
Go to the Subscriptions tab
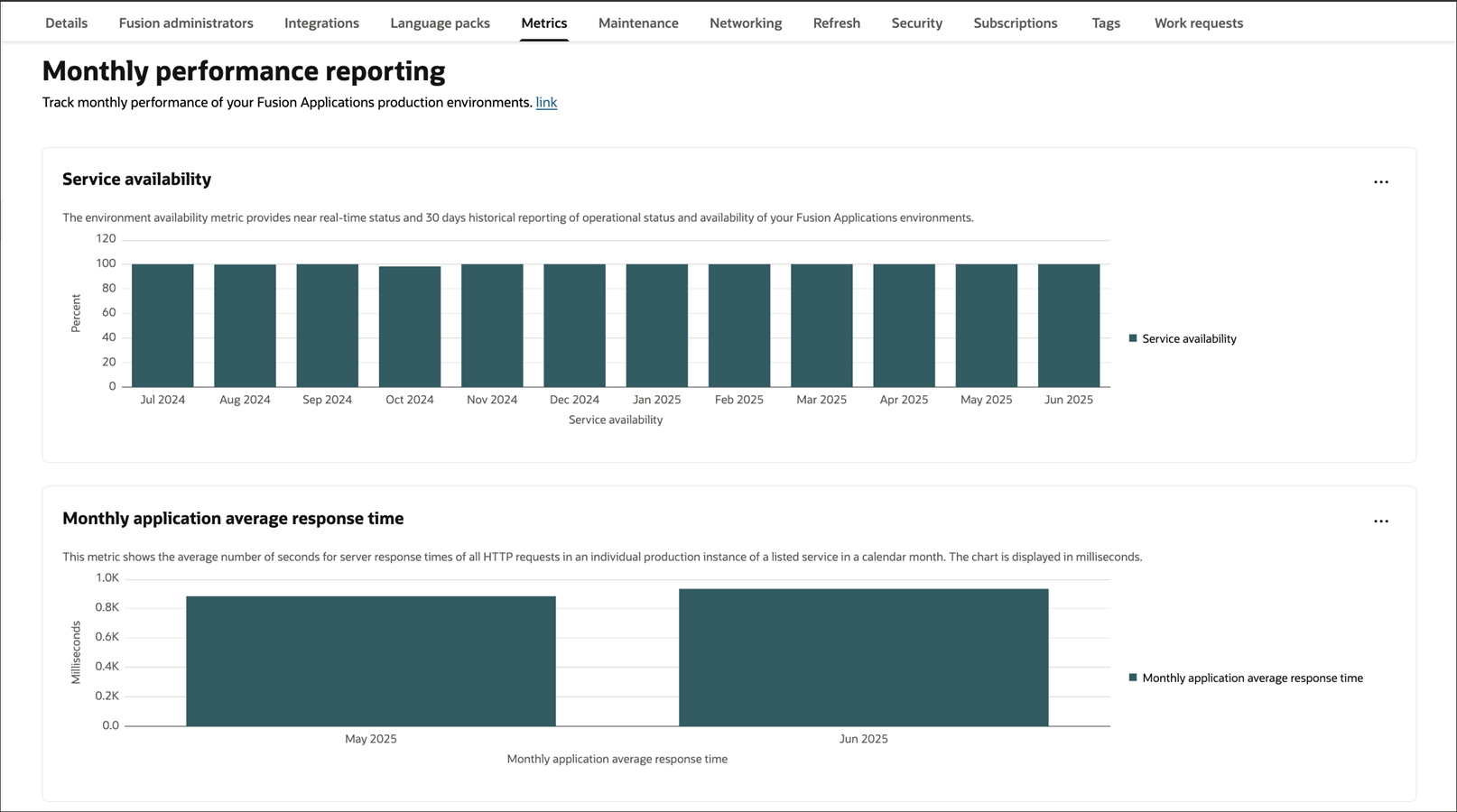1015,23
